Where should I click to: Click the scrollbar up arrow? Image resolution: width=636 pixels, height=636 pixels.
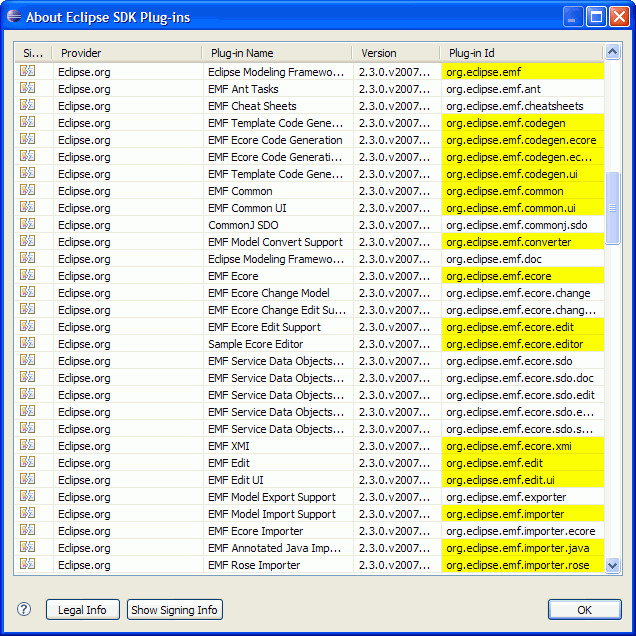(612, 52)
